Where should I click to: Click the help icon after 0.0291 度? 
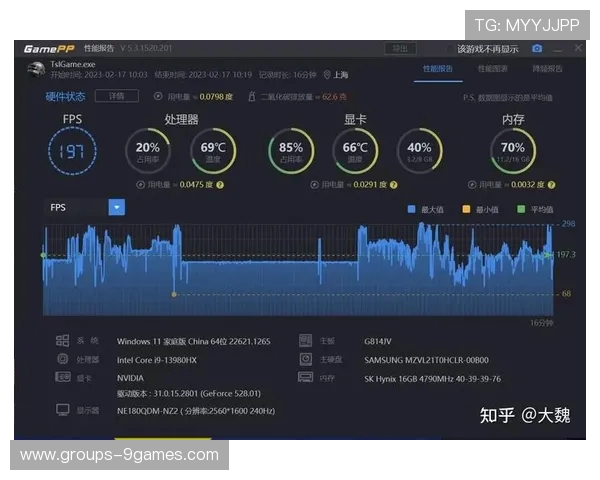pyautogui.click(x=394, y=185)
